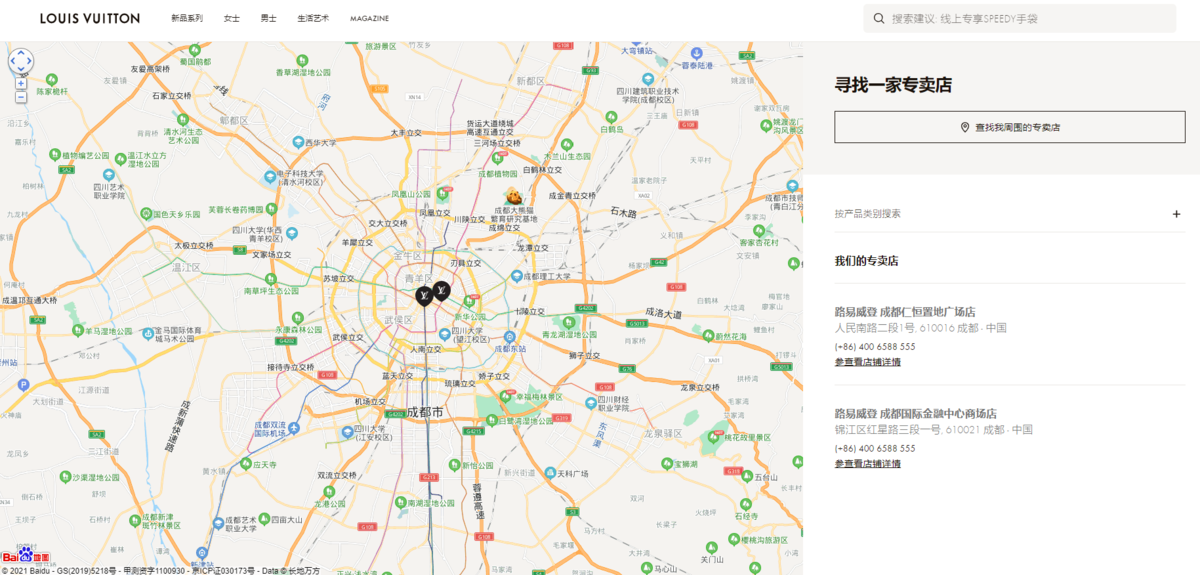Click the map zoom out minus button
The height and width of the screenshot is (575, 1200).
coord(21,97)
